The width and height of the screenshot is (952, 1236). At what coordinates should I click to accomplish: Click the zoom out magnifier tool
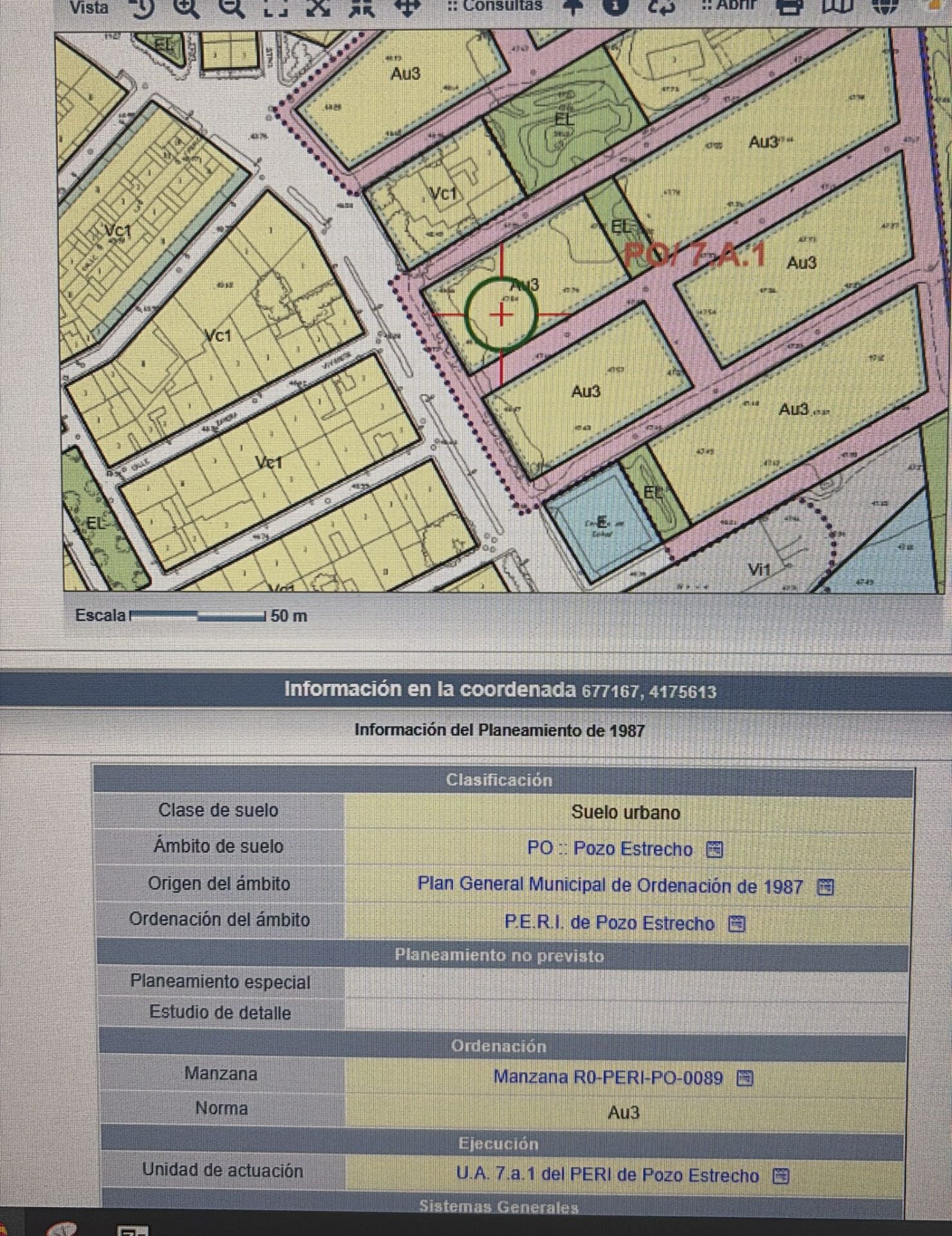coord(232,6)
